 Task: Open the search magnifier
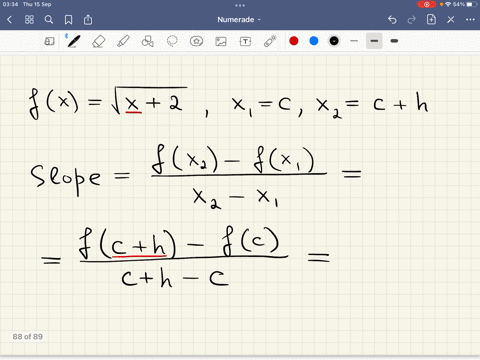click(49, 20)
